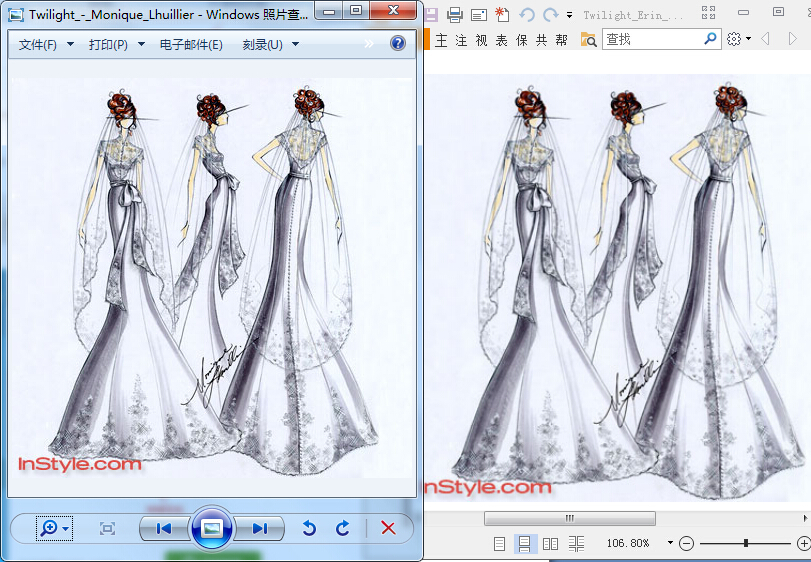Expand the gear settings dropdown arrow

[748, 39]
